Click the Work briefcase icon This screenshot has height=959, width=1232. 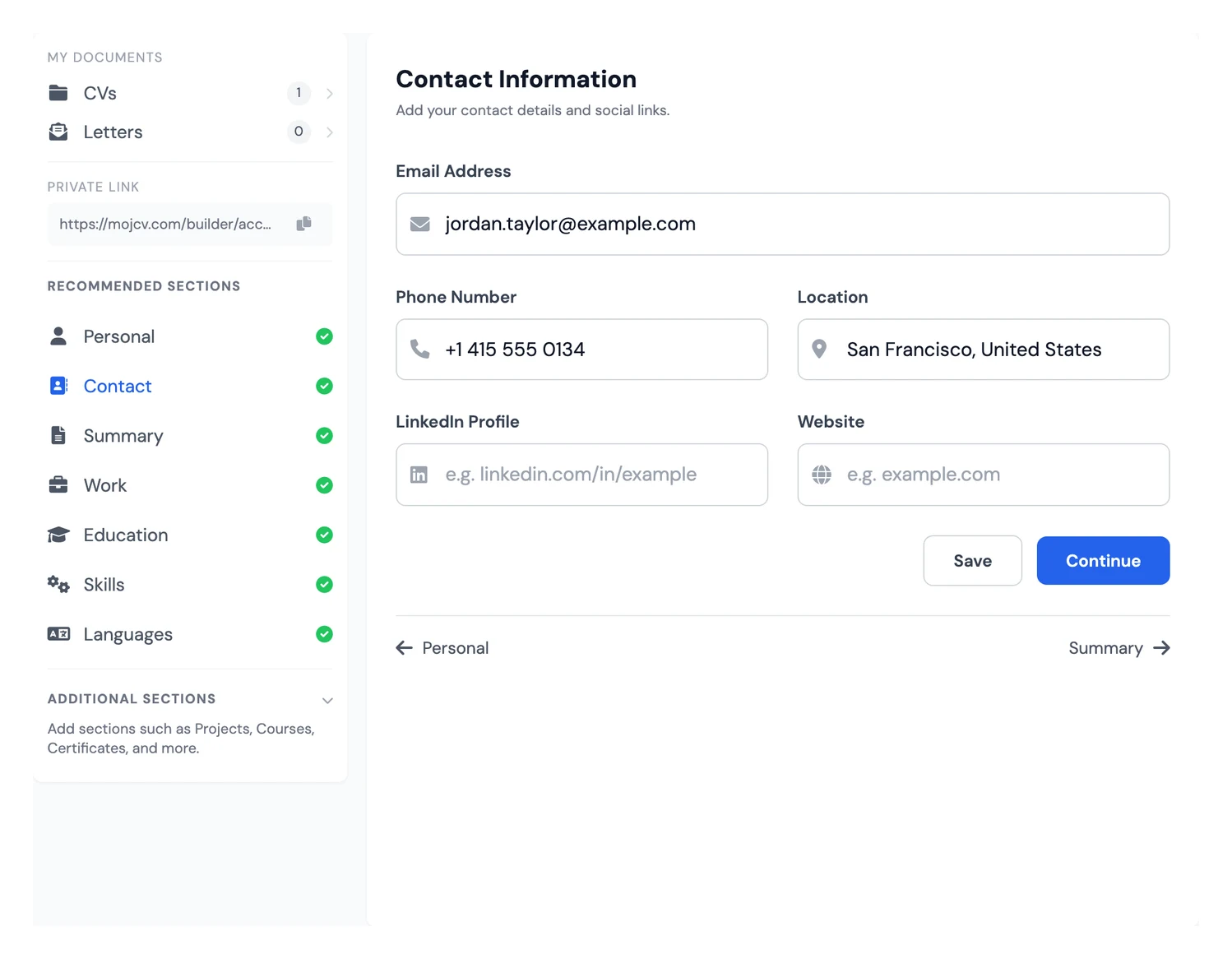pyautogui.click(x=58, y=485)
